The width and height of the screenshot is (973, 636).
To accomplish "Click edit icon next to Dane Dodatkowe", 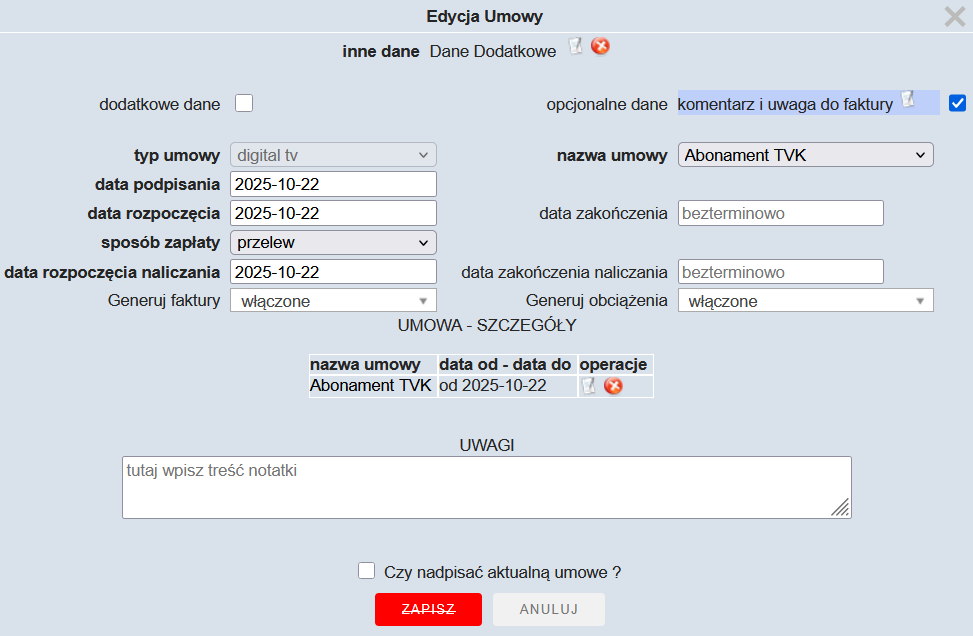I will click(575, 46).
